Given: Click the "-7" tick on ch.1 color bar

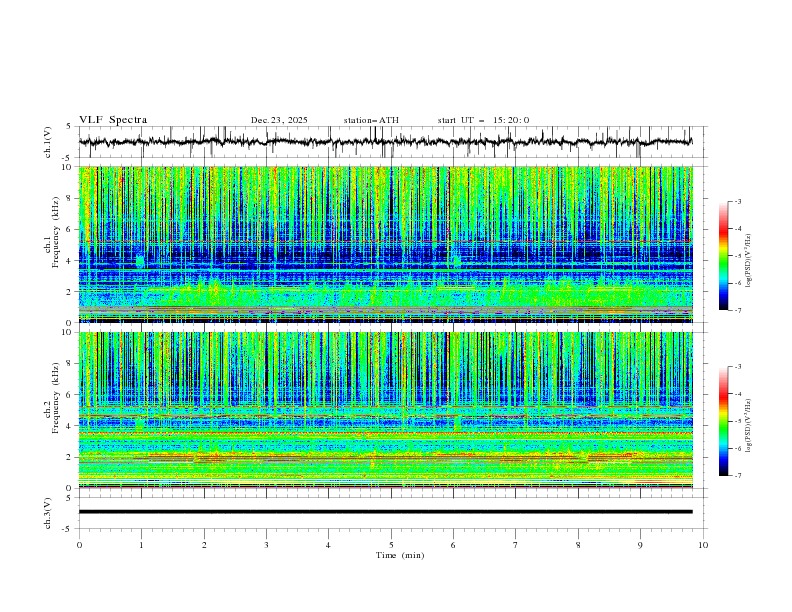Looking at the screenshot, I should 737,310.
